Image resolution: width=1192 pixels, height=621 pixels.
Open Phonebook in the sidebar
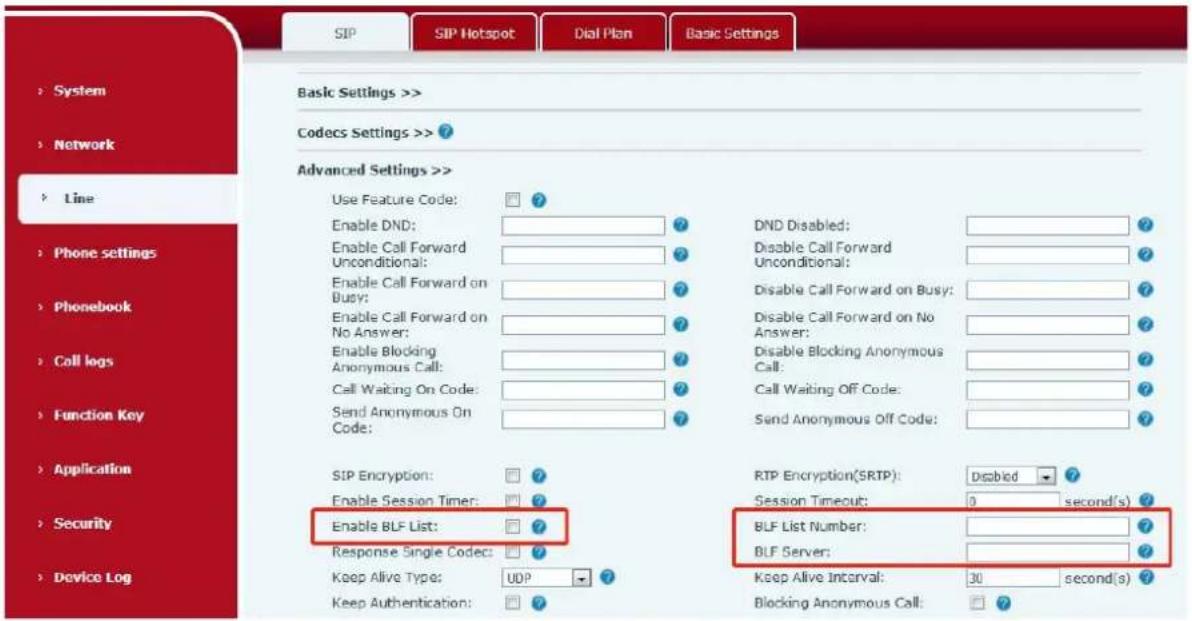[x=92, y=306]
